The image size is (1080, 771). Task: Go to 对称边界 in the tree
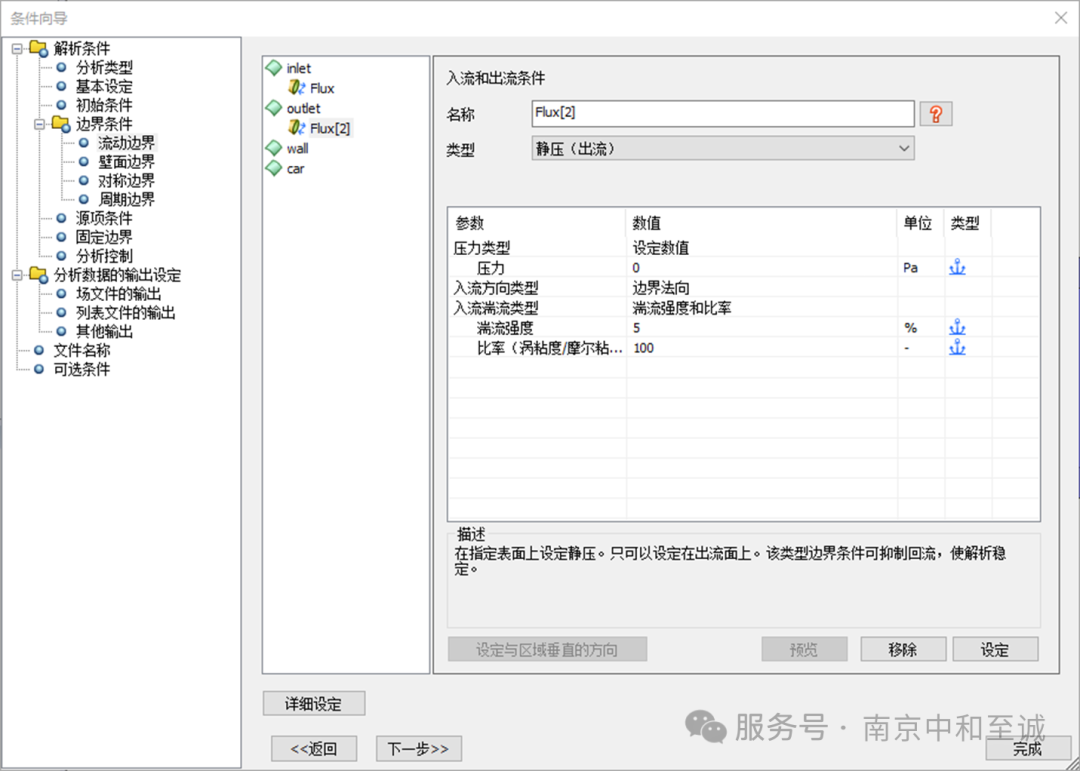click(127, 181)
